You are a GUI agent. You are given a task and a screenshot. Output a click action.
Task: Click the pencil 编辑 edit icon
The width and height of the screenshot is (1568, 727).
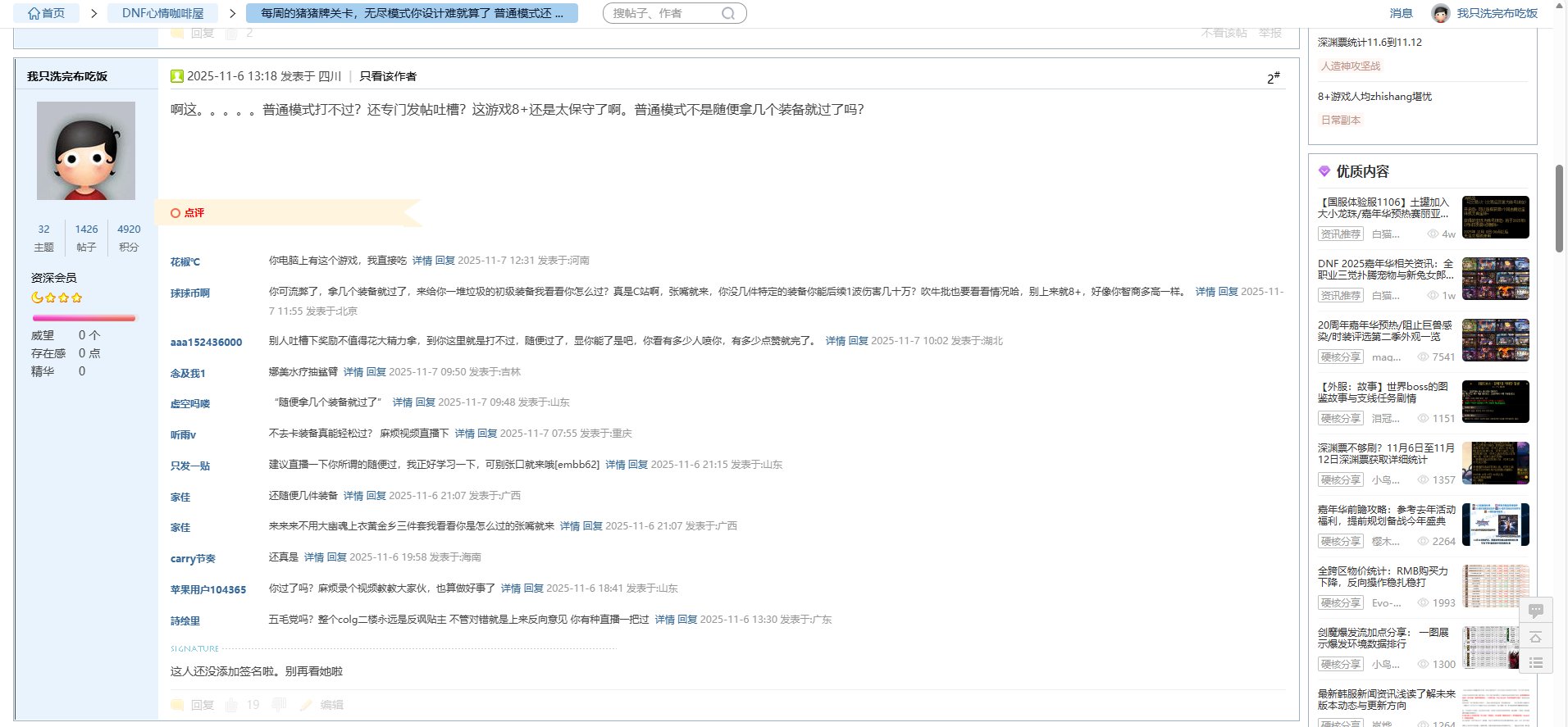coord(306,705)
